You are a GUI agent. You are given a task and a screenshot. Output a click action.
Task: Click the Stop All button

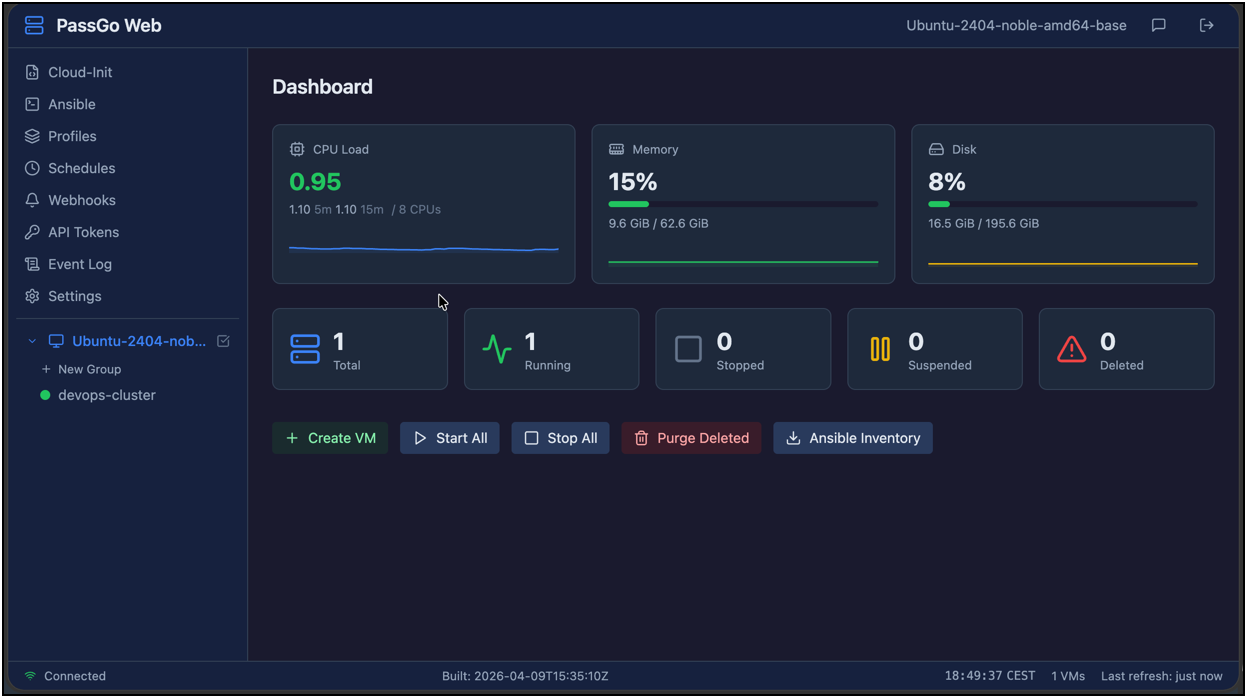coord(560,438)
